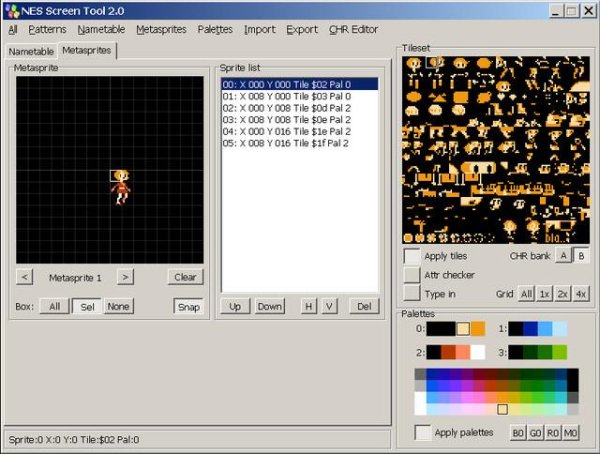The width and height of the screenshot is (600, 454).
Task: Set Box display to Sel
Action: [x=87, y=307]
